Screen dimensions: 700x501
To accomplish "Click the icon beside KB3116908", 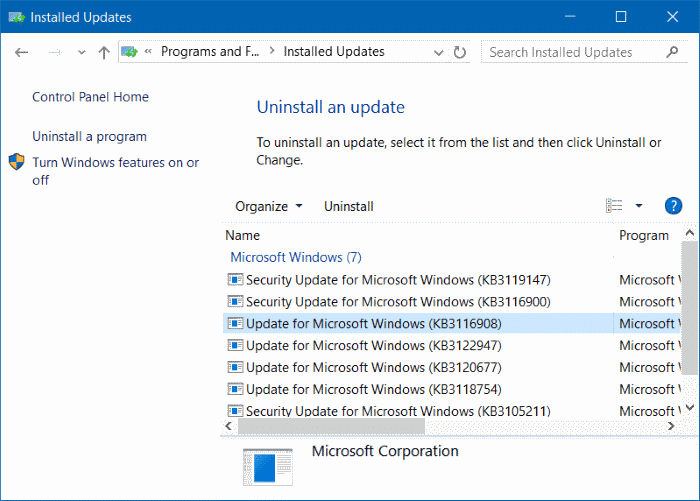I will click(235, 323).
